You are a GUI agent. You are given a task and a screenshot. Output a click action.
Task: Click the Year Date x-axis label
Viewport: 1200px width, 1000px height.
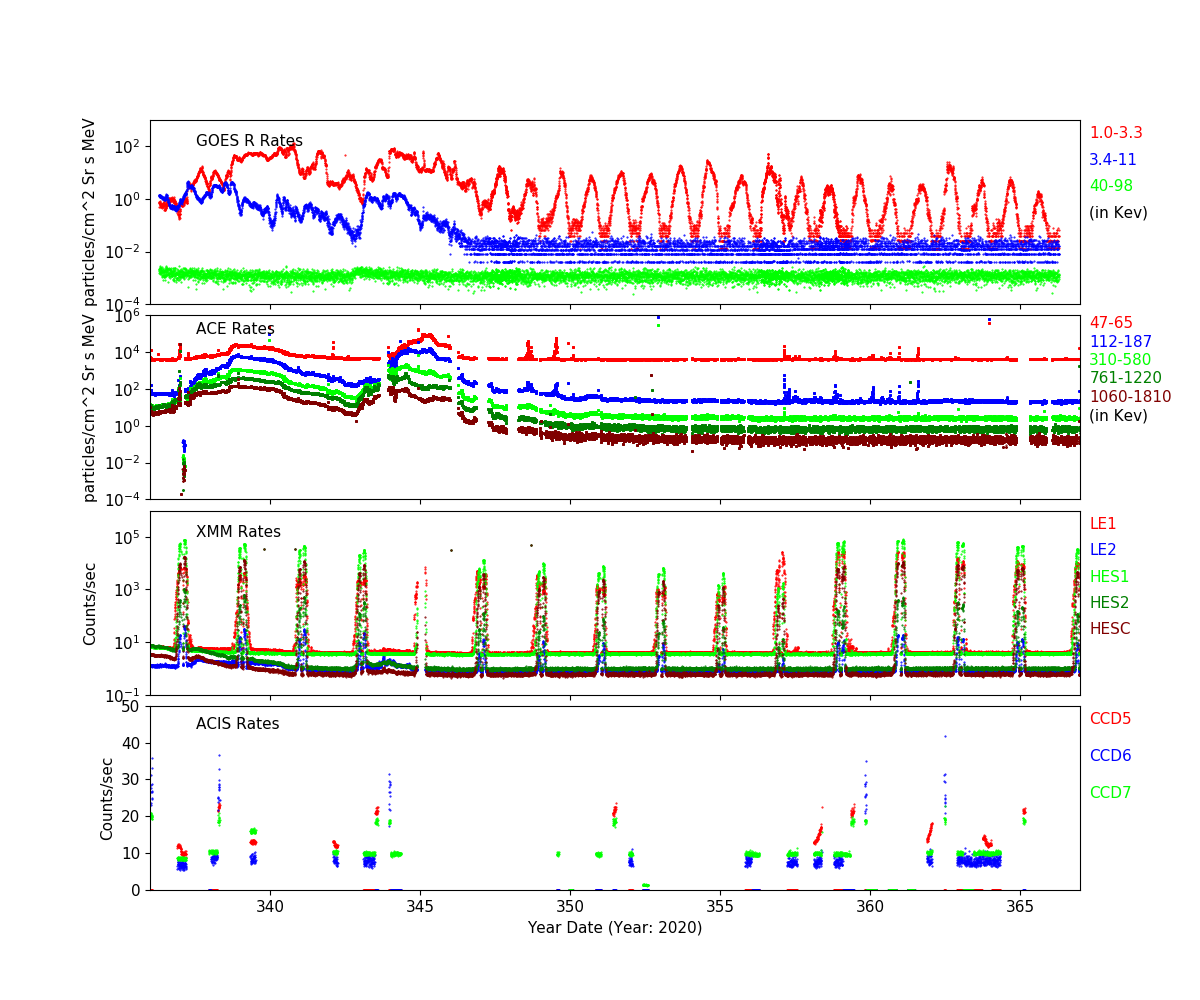615,928
